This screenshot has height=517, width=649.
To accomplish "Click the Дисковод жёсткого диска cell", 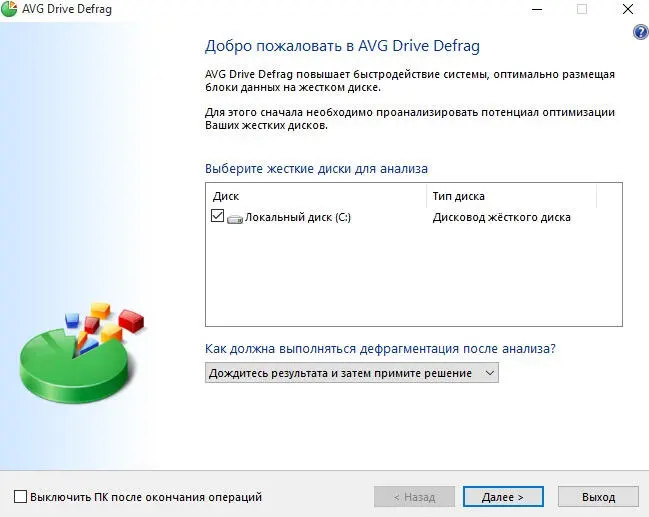I will (502, 217).
